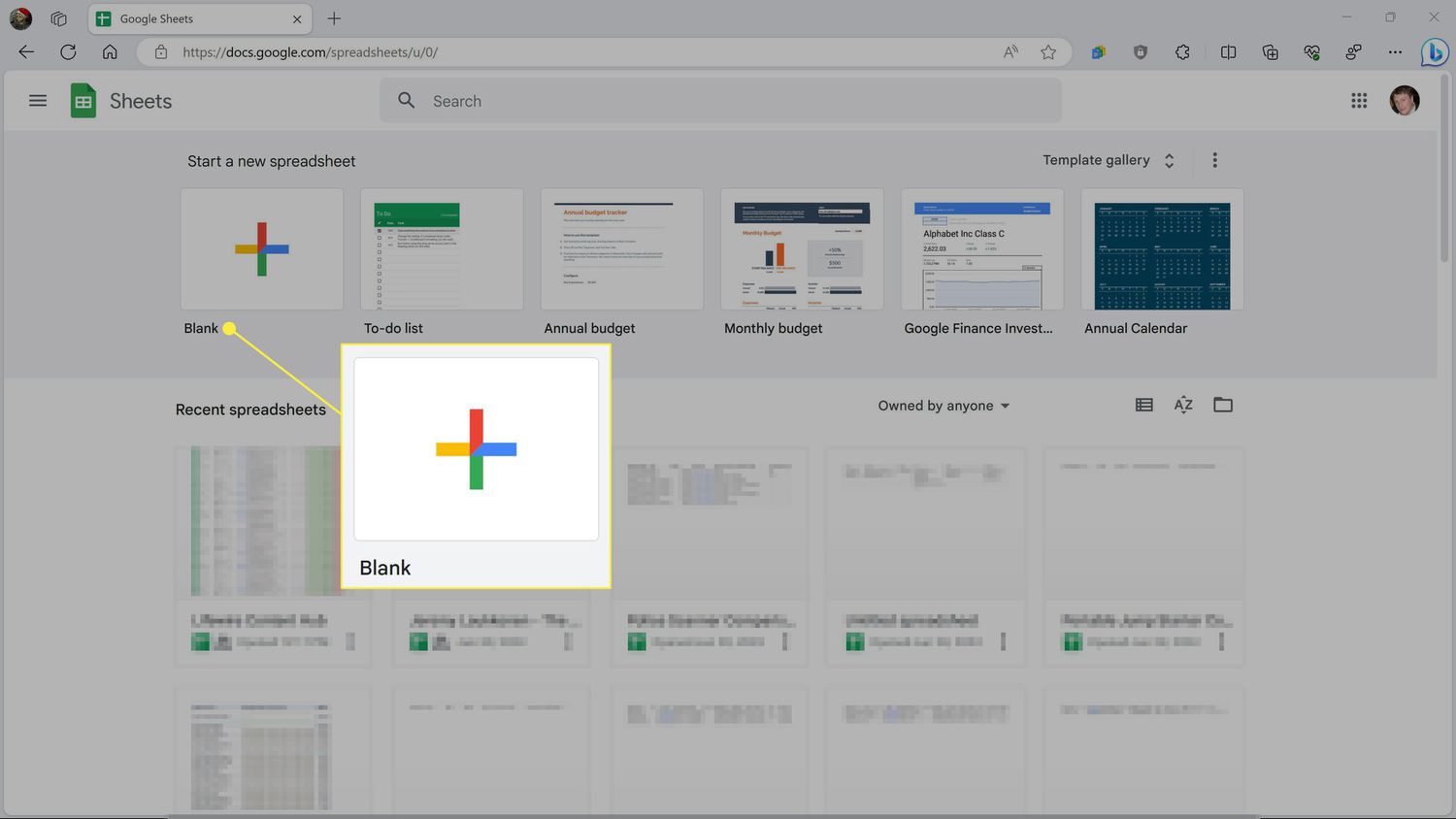
Task: Click the Search input field
Action: point(720,101)
